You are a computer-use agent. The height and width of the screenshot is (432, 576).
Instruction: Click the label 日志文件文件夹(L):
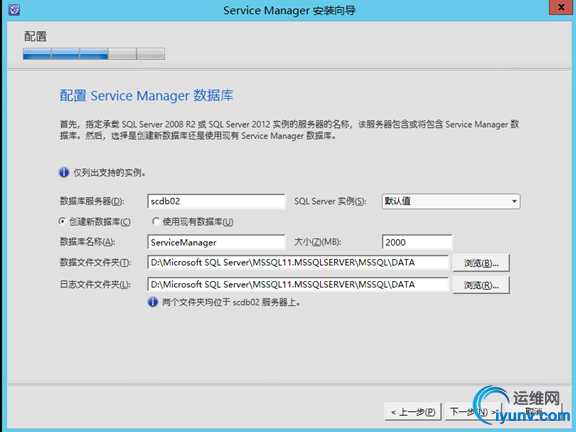[96, 284]
